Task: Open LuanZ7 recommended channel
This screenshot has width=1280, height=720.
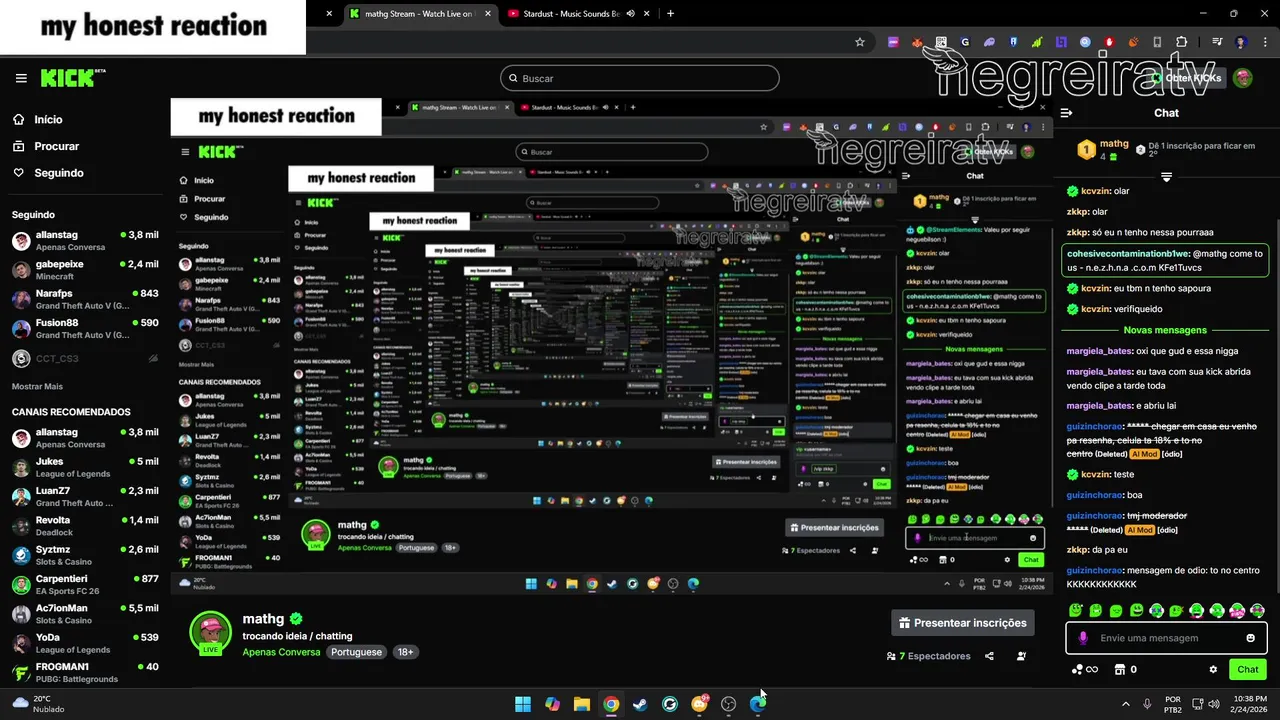Action: 85,496
